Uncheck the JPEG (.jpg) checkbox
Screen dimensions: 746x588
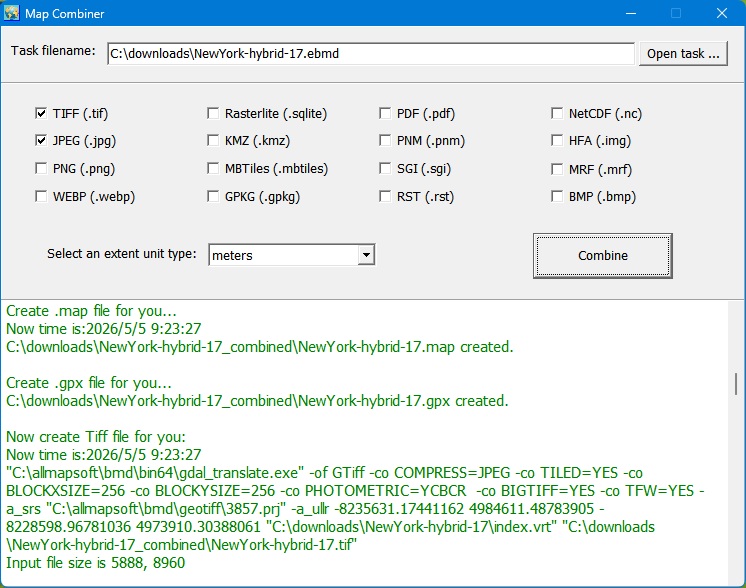pyautogui.click(x=41, y=140)
